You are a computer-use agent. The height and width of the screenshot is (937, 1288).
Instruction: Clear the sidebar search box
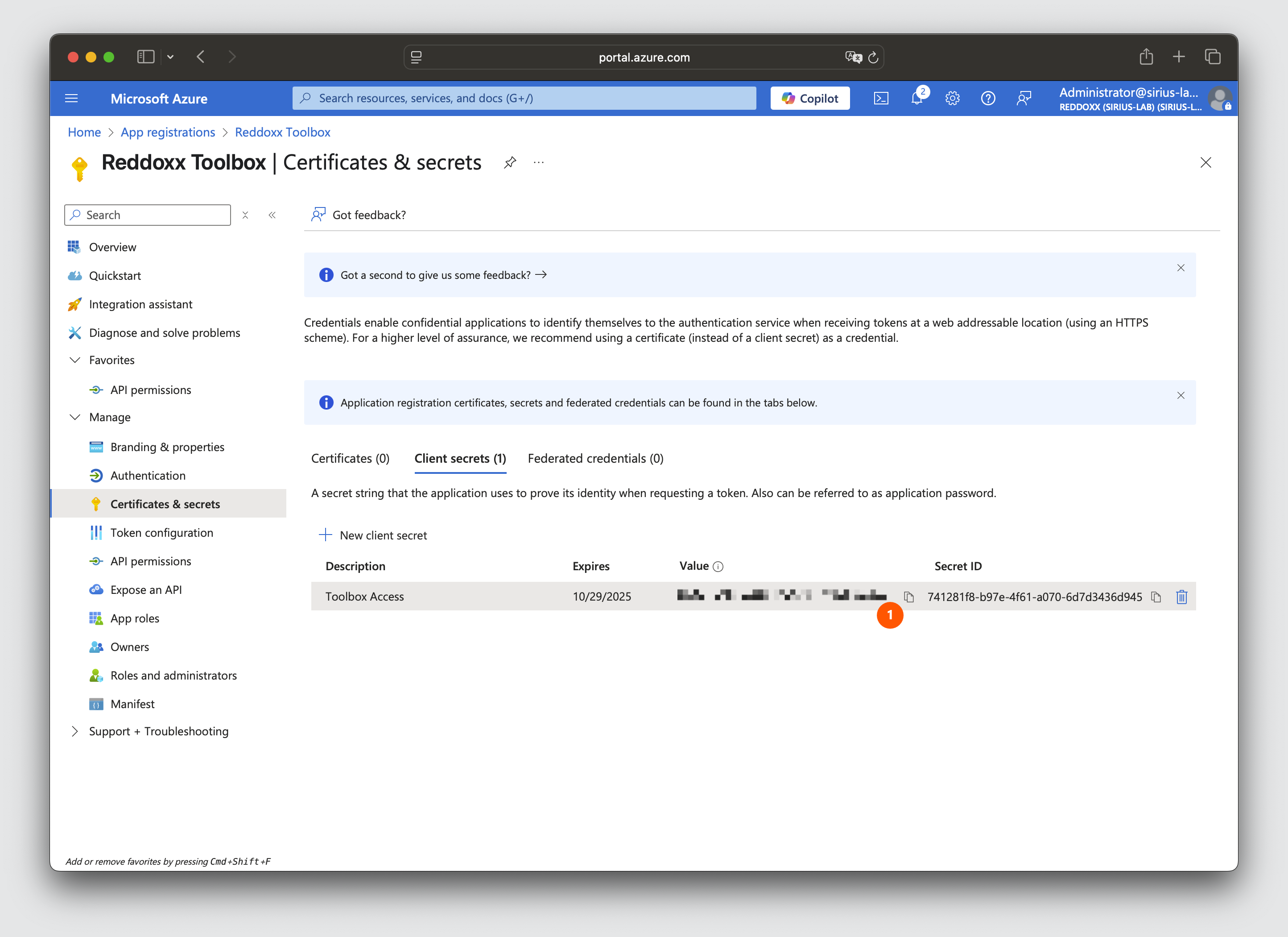245,215
